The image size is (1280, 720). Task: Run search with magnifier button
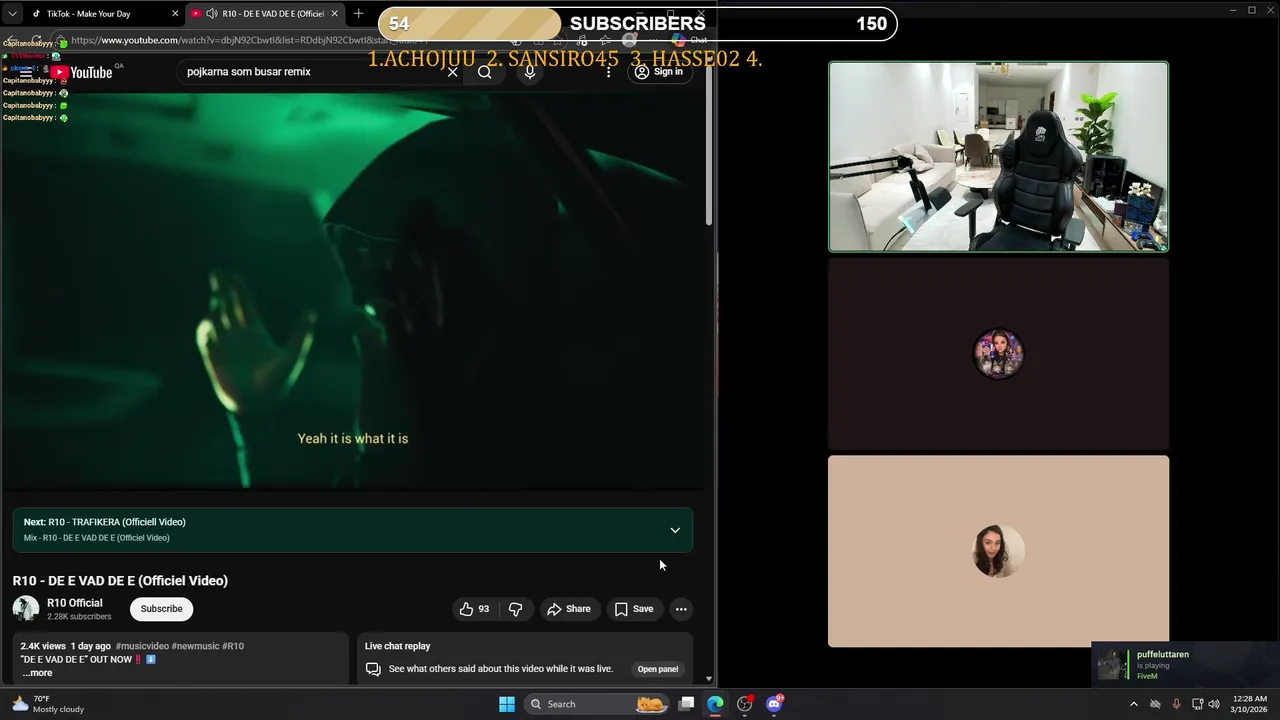(485, 72)
